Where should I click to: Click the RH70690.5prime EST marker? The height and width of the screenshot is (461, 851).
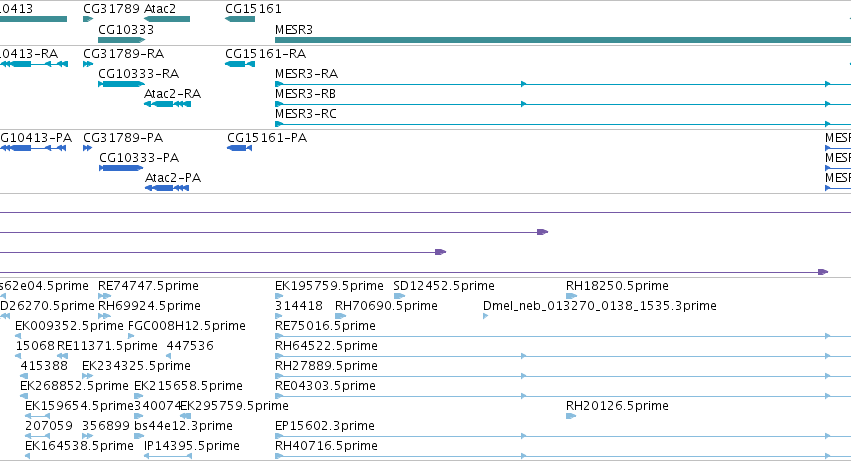pyautogui.click(x=340, y=316)
